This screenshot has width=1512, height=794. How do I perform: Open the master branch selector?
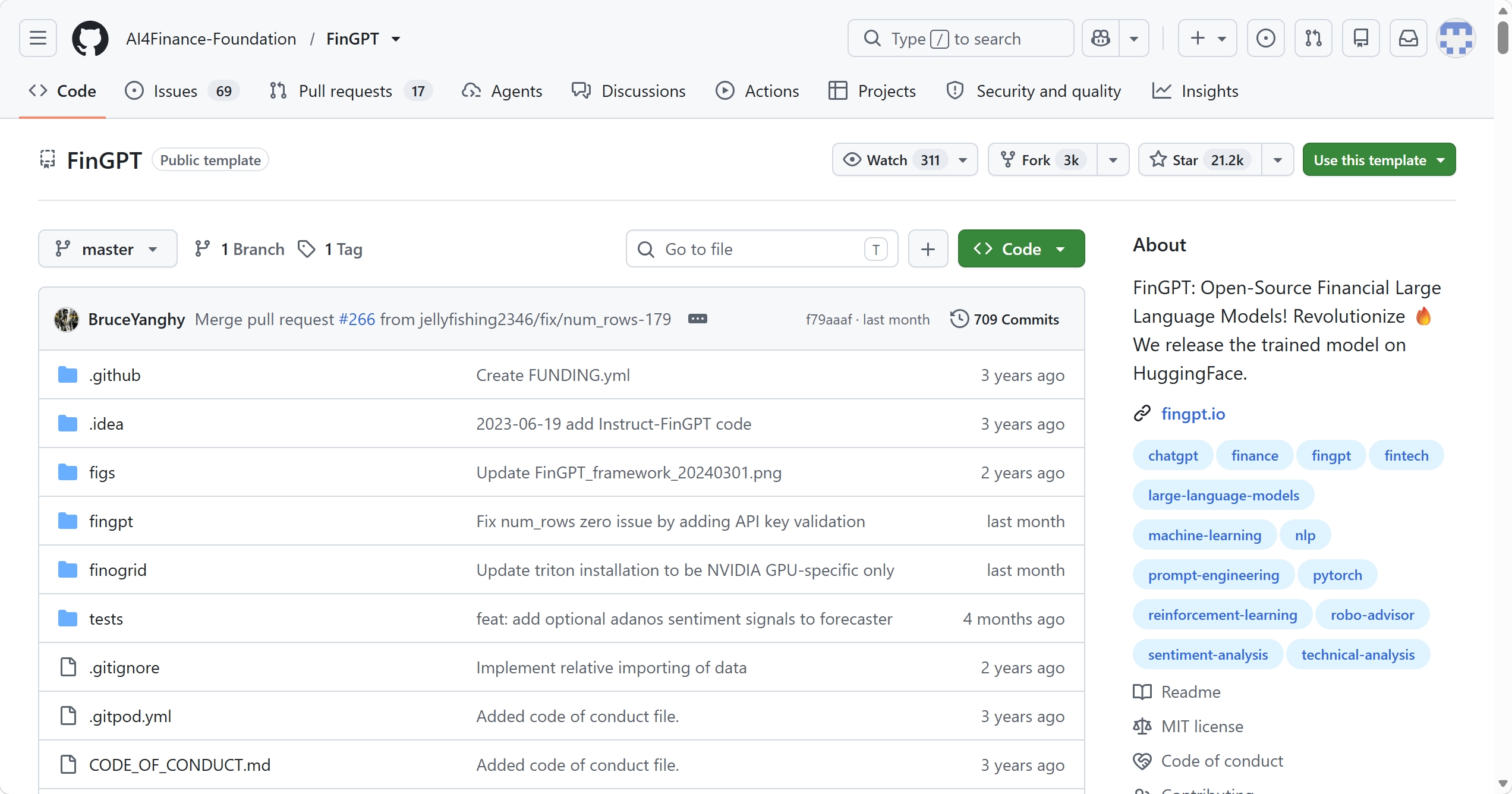coord(108,249)
